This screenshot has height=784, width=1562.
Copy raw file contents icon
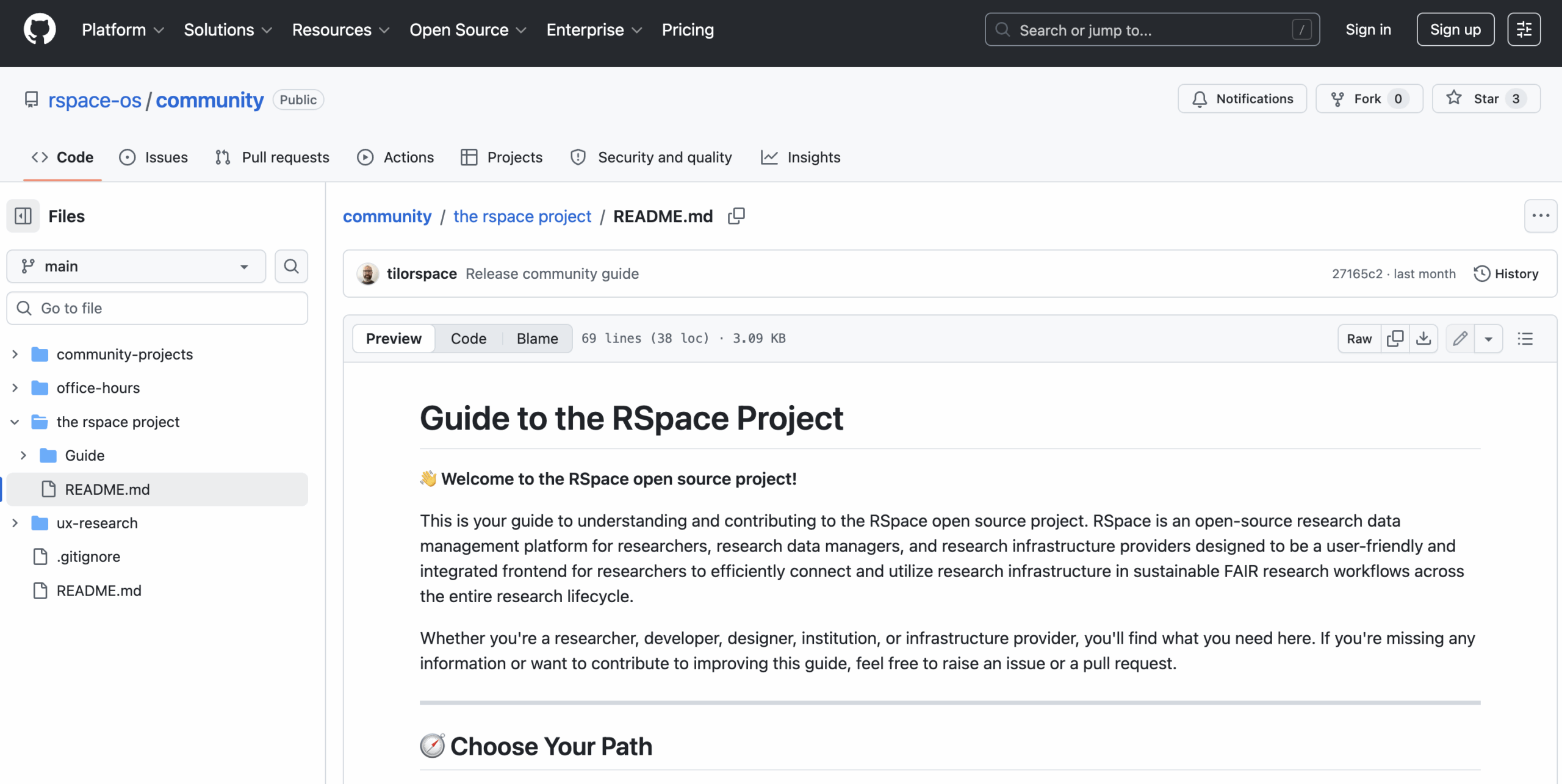tap(1395, 338)
